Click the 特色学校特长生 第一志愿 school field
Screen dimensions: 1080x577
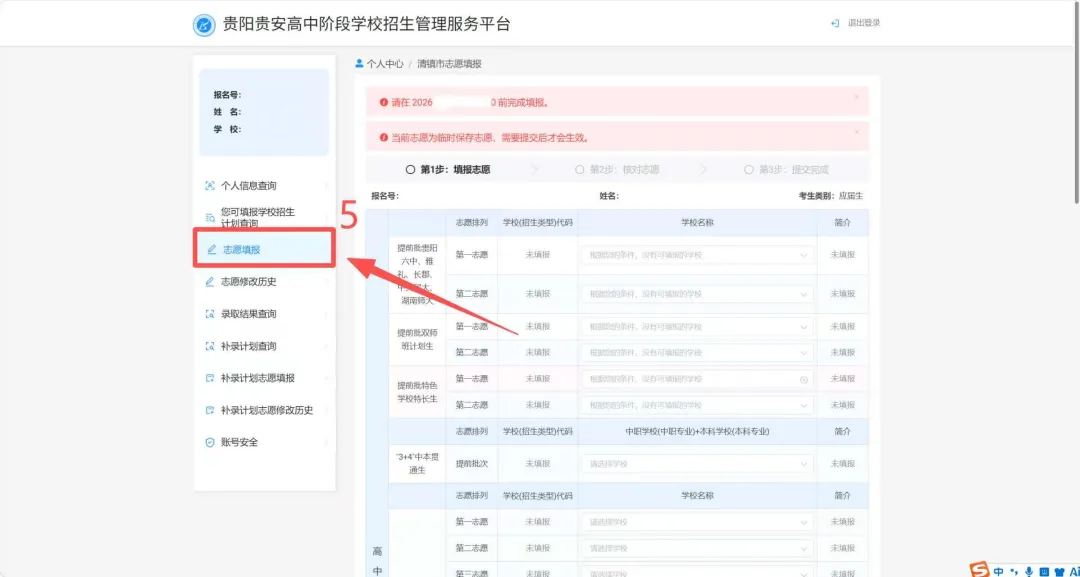point(697,379)
